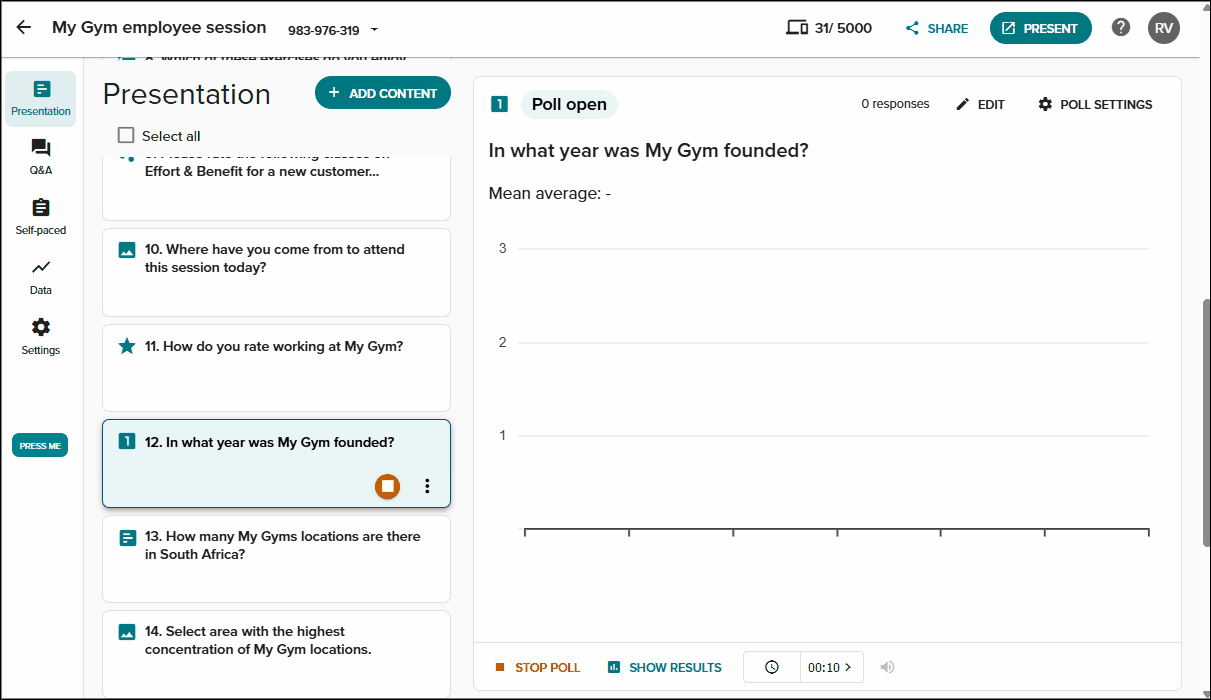Image resolution: width=1211 pixels, height=700 pixels.
Task: Start presenting with the PRESENT button
Action: click(1040, 28)
